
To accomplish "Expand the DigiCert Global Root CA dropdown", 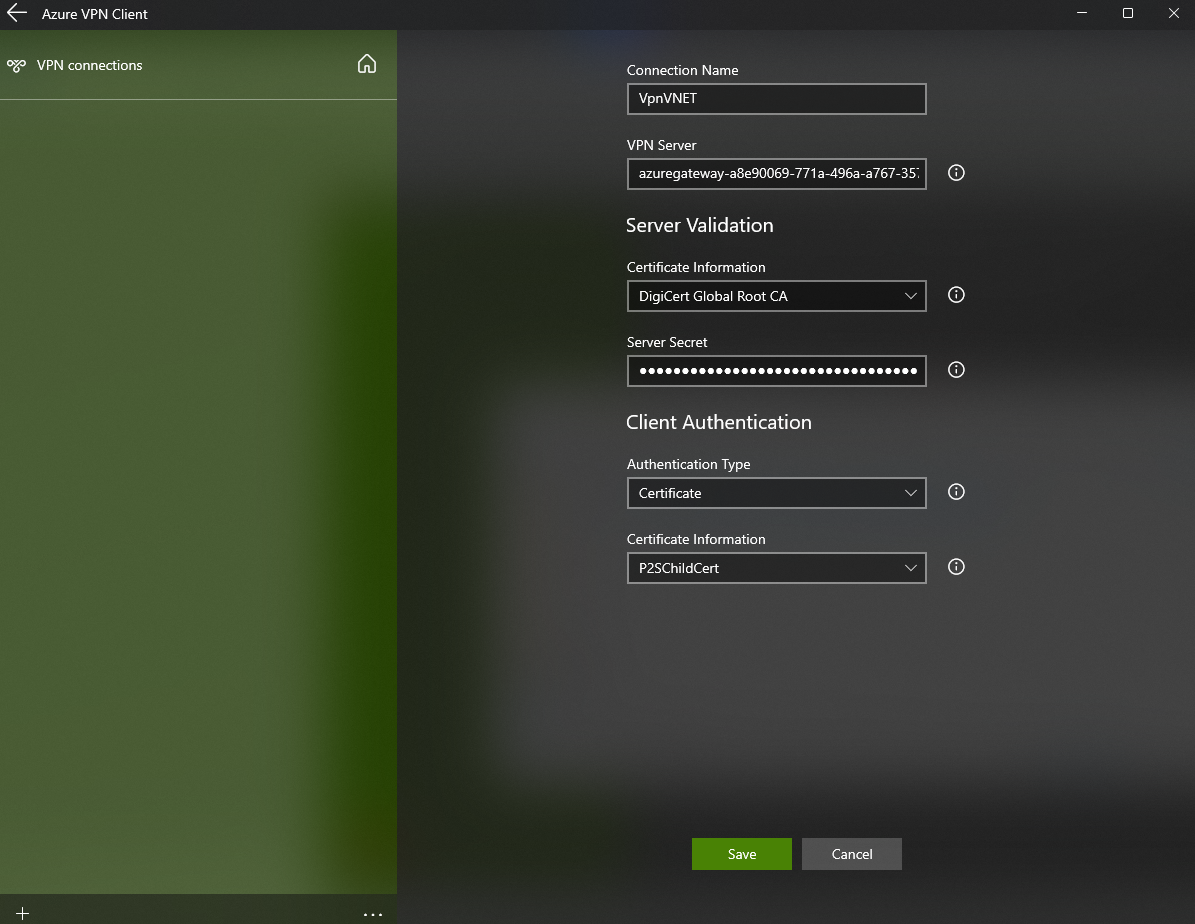I will click(x=777, y=296).
